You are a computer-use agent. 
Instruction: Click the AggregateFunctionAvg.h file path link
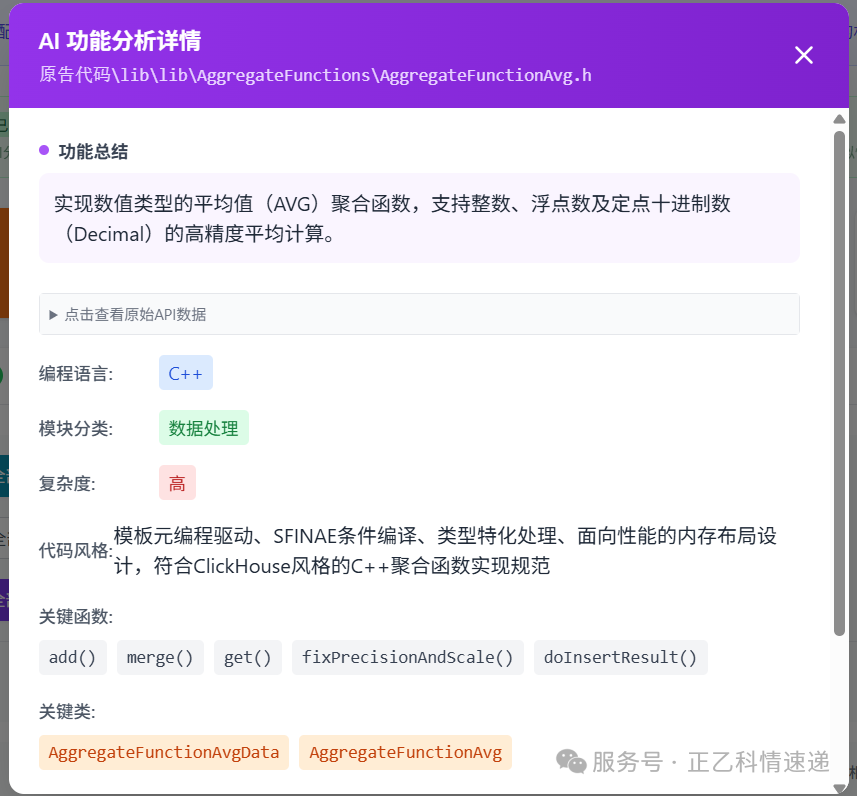pos(320,75)
